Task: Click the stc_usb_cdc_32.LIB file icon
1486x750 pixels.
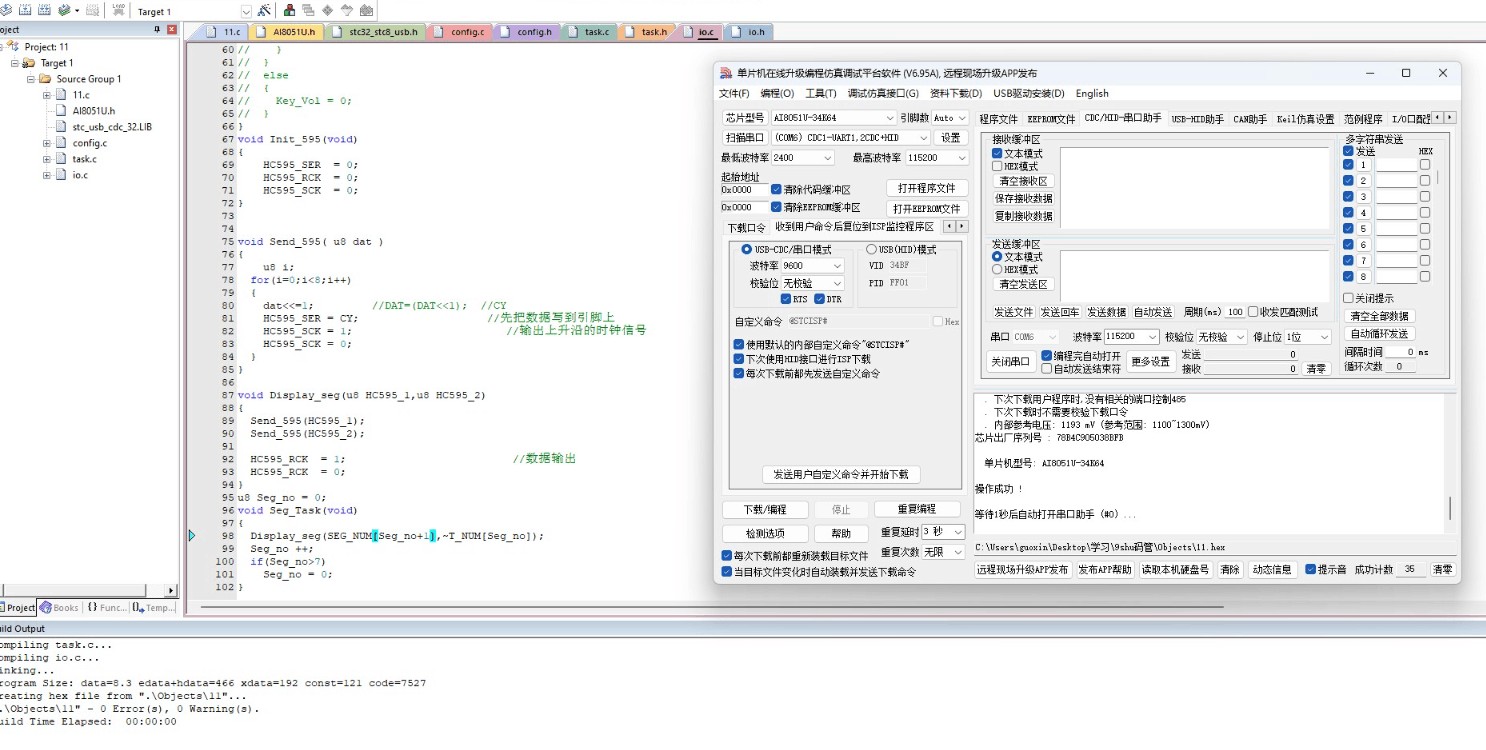Action: click(61, 127)
